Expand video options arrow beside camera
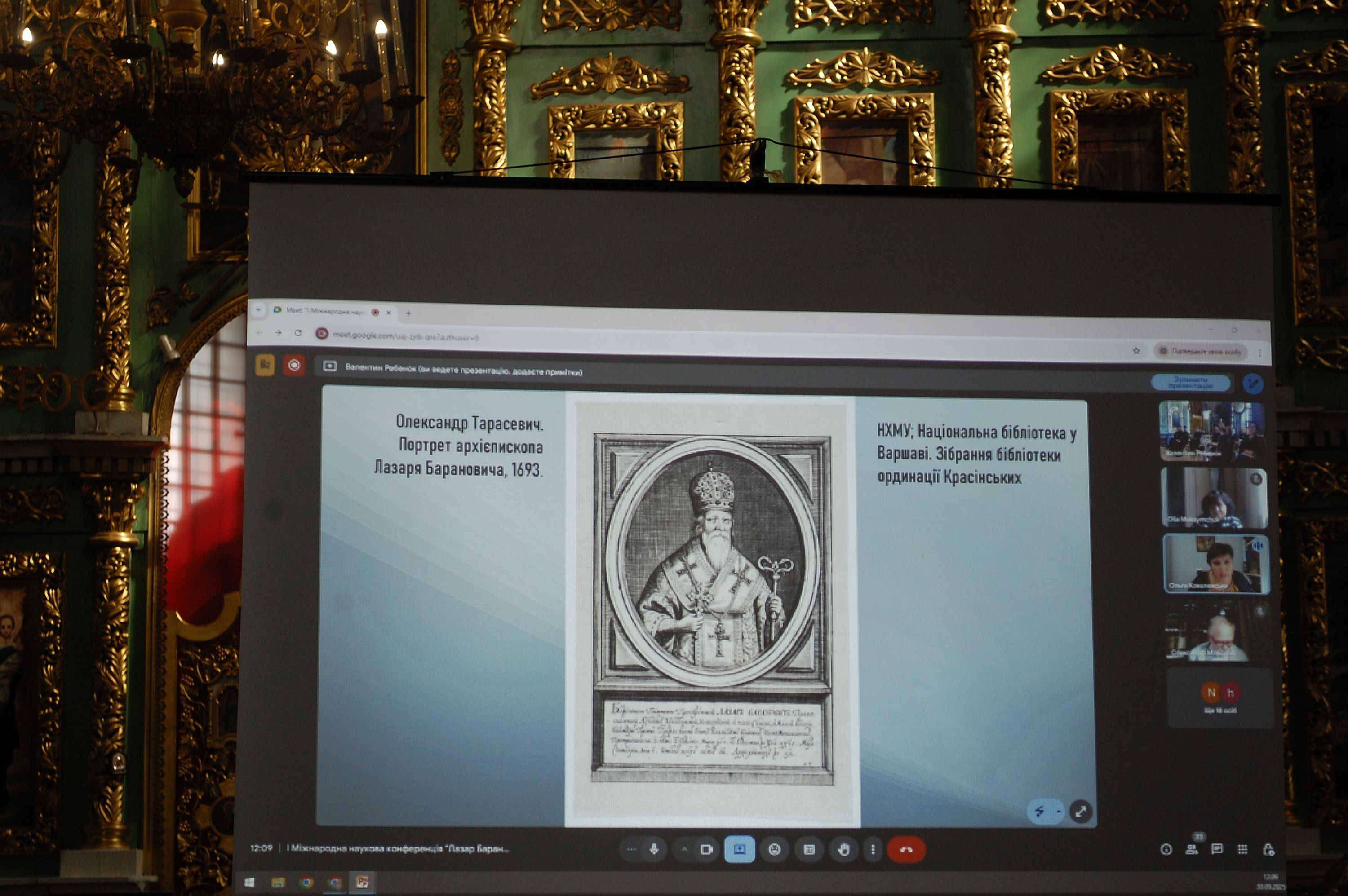 (x=684, y=849)
